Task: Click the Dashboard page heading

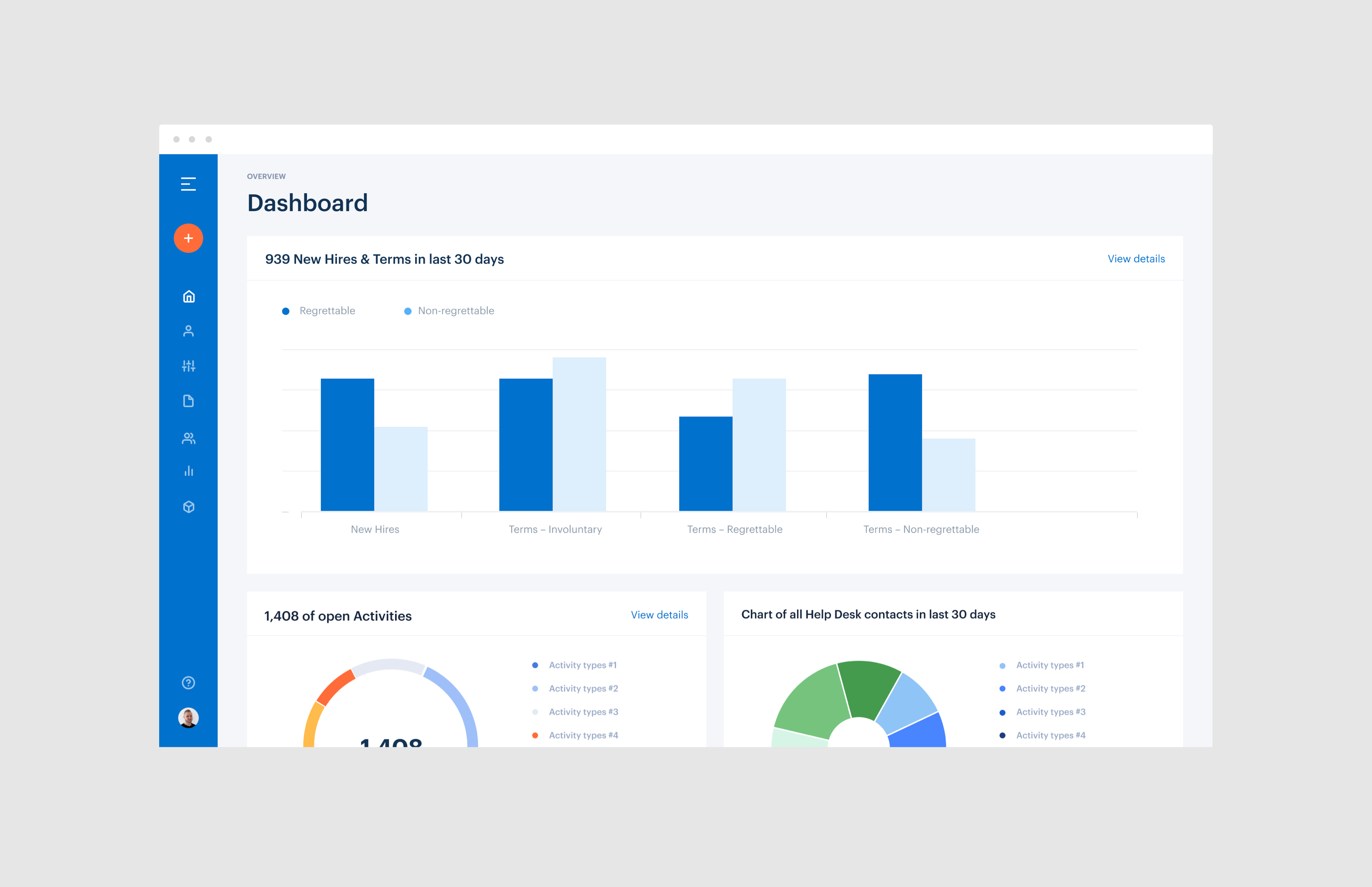Action: pos(307,203)
